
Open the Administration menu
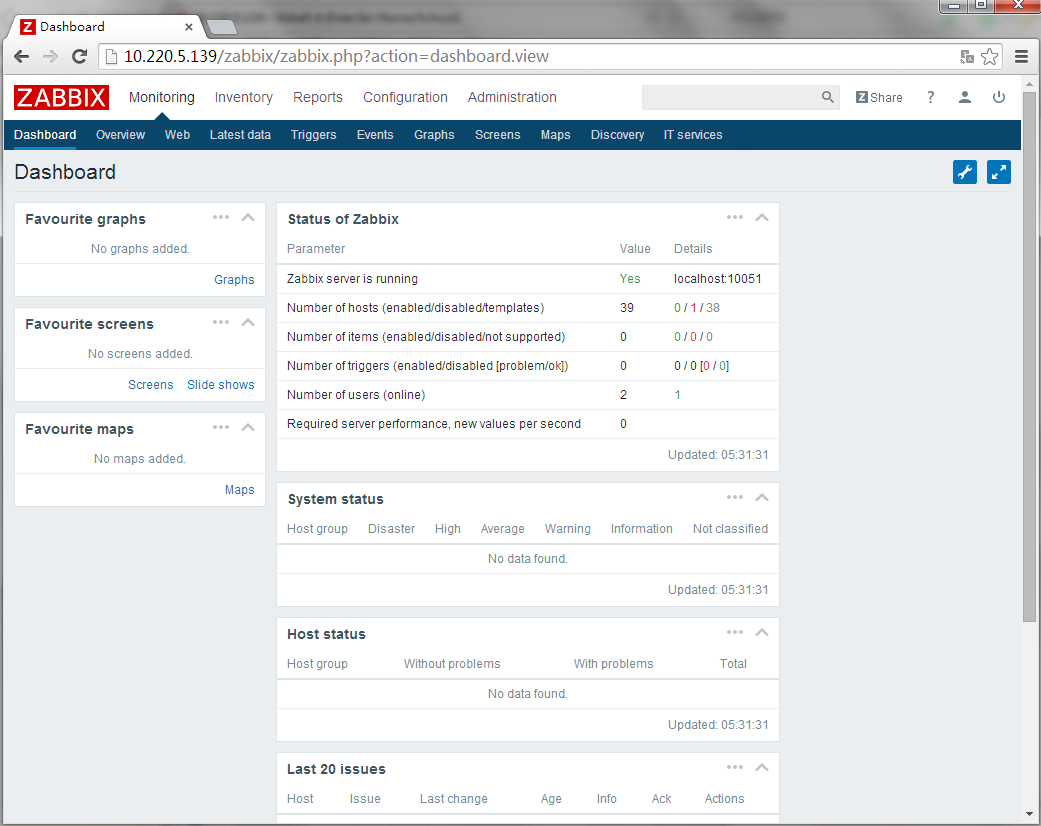512,98
